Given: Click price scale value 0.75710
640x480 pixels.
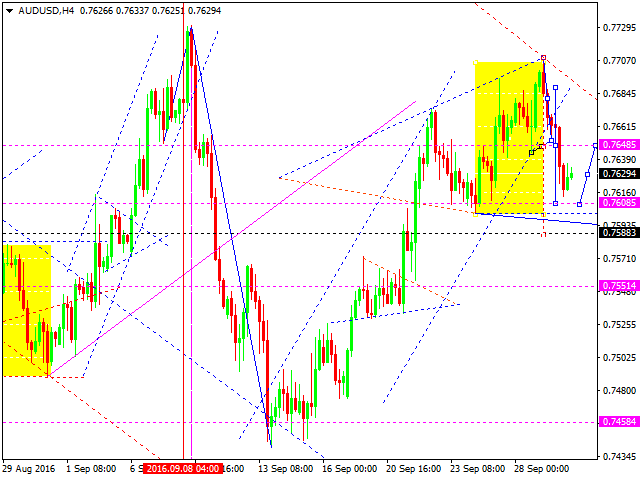Looking at the screenshot, I should [x=619, y=259].
